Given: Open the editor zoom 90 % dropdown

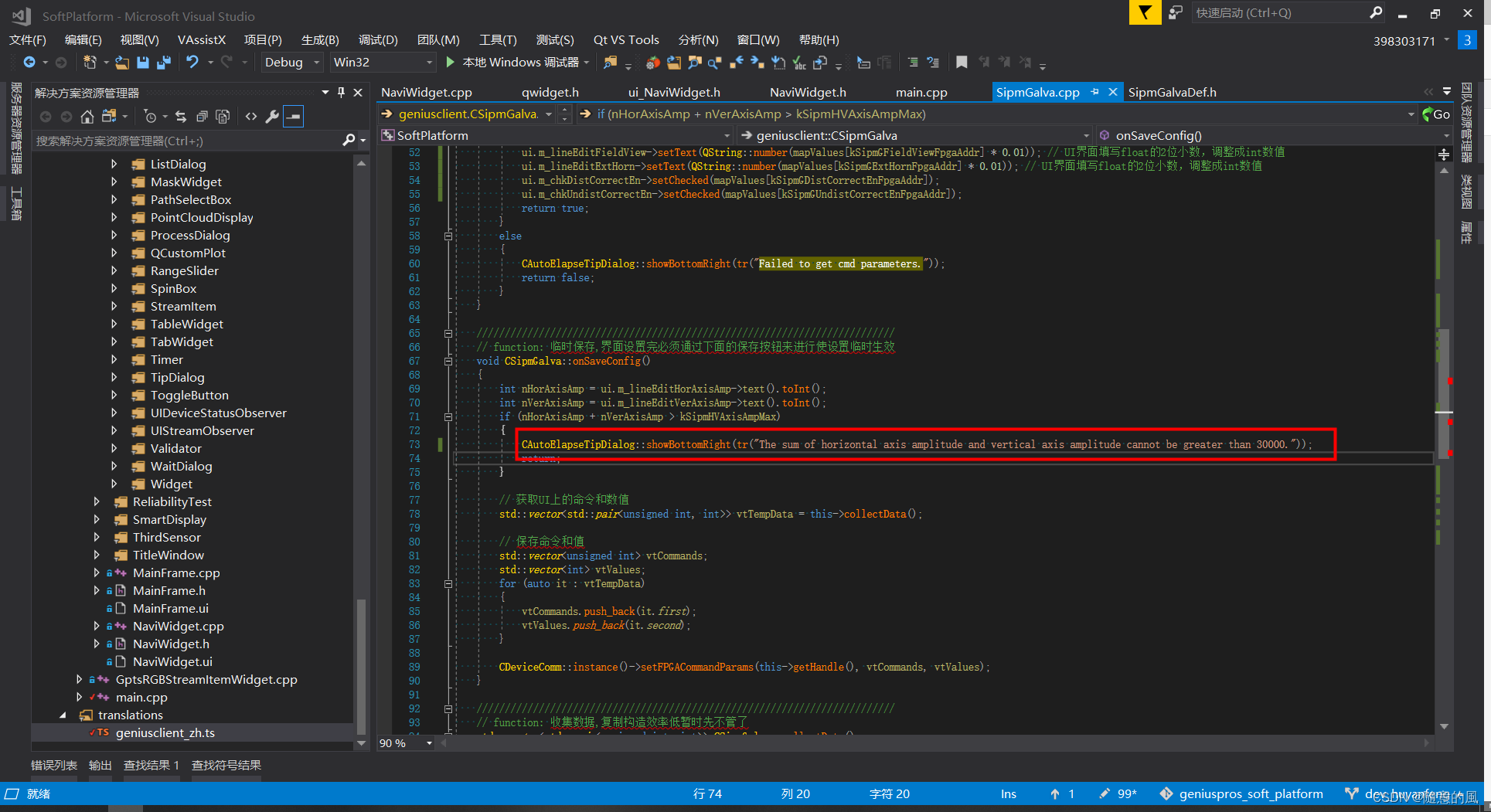Looking at the screenshot, I should pyautogui.click(x=406, y=743).
